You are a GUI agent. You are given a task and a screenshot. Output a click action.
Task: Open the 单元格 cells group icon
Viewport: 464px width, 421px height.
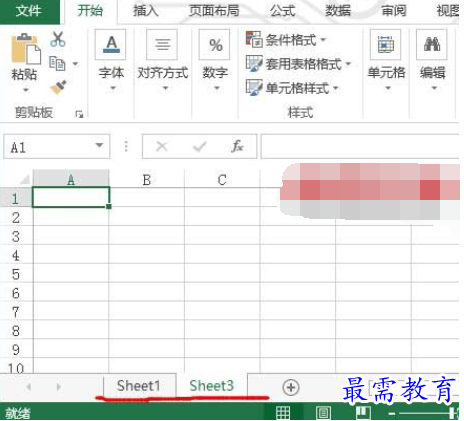pos(386,45)
